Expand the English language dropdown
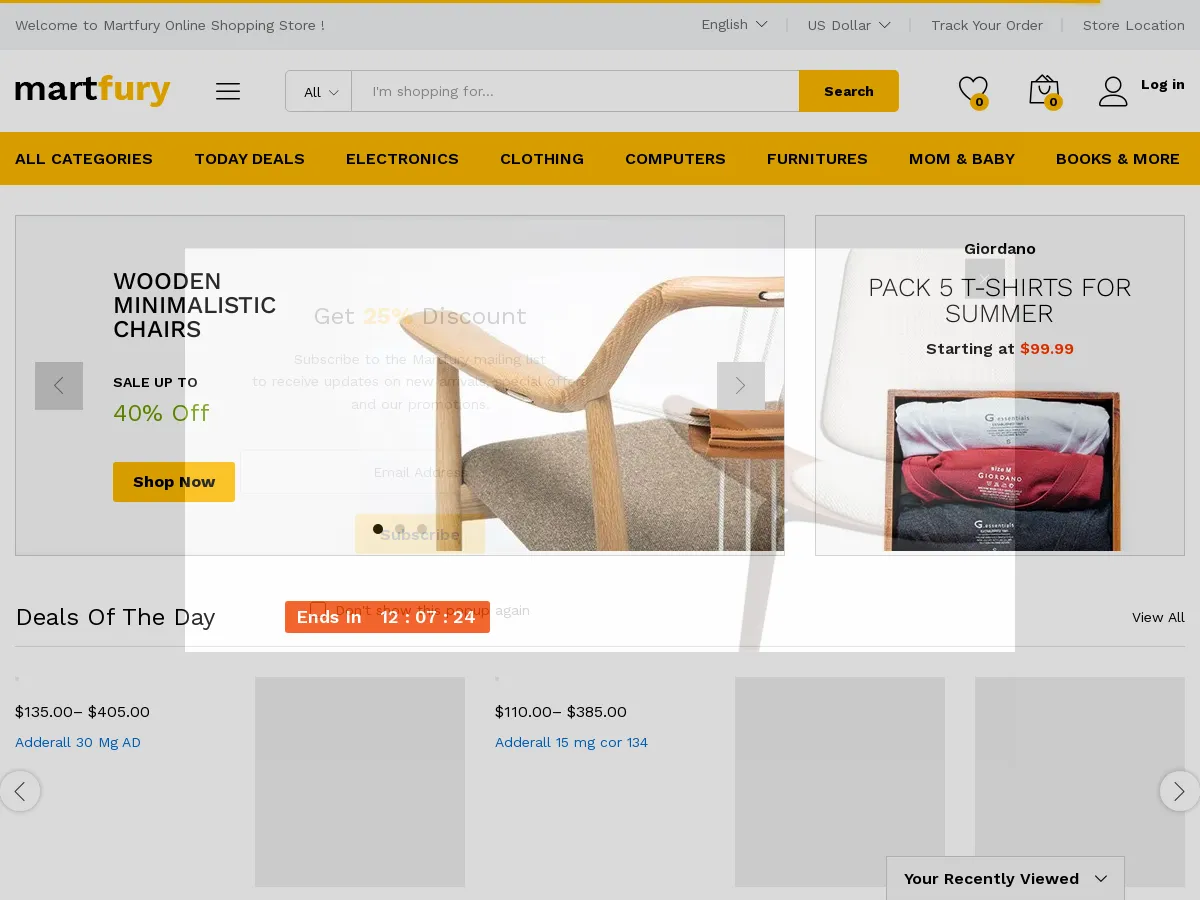 (734, 25)
